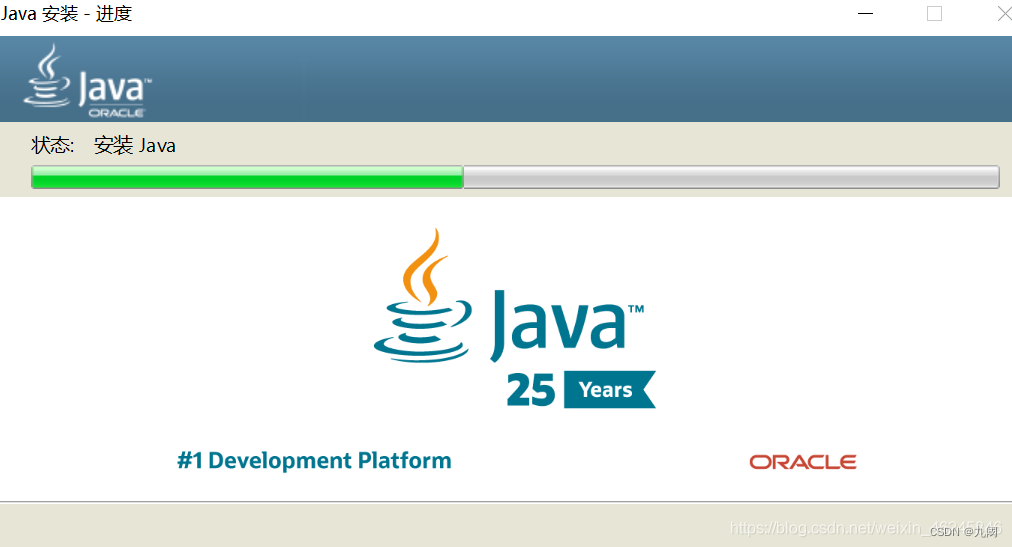This screenshot has height=547, width=1012.
Task: Click the TM mark beside the Java wordmark
Action: point(636,309)
